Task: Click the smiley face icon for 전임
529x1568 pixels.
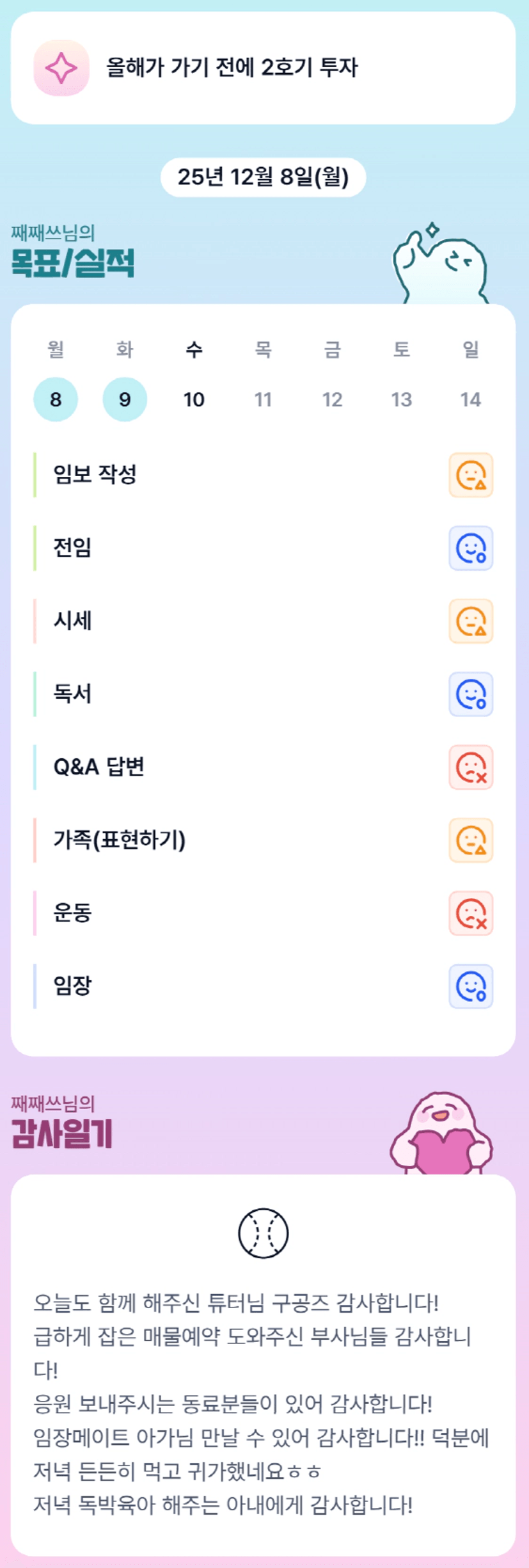Action: point(471,548)
